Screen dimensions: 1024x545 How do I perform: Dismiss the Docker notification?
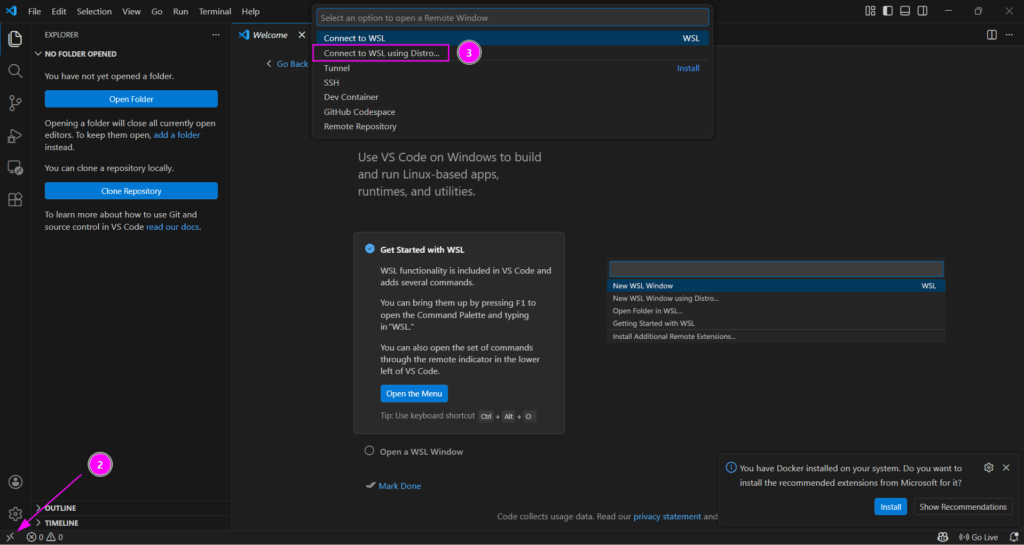coord(1006,467)
